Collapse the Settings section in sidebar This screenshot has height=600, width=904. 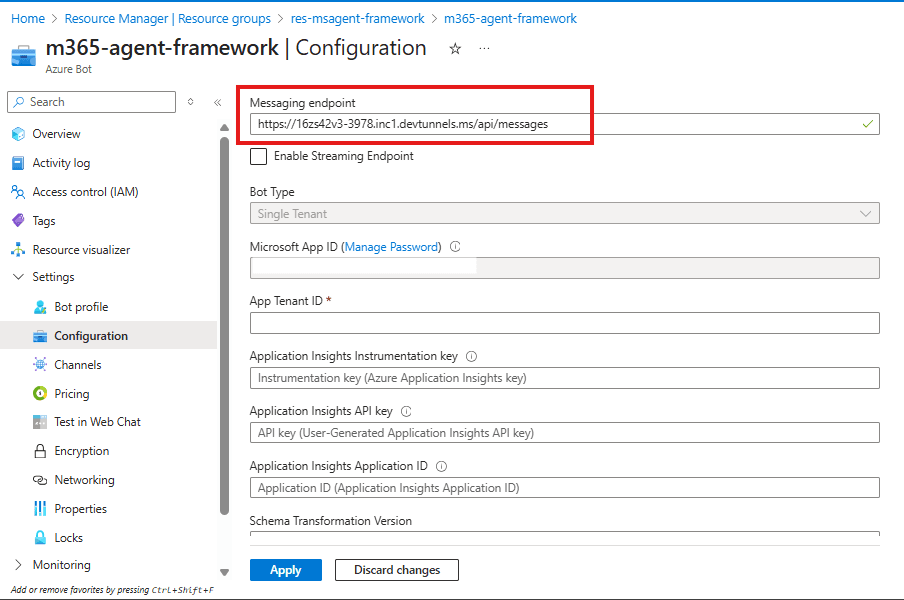pyautogui.click(x=18, y=277)
